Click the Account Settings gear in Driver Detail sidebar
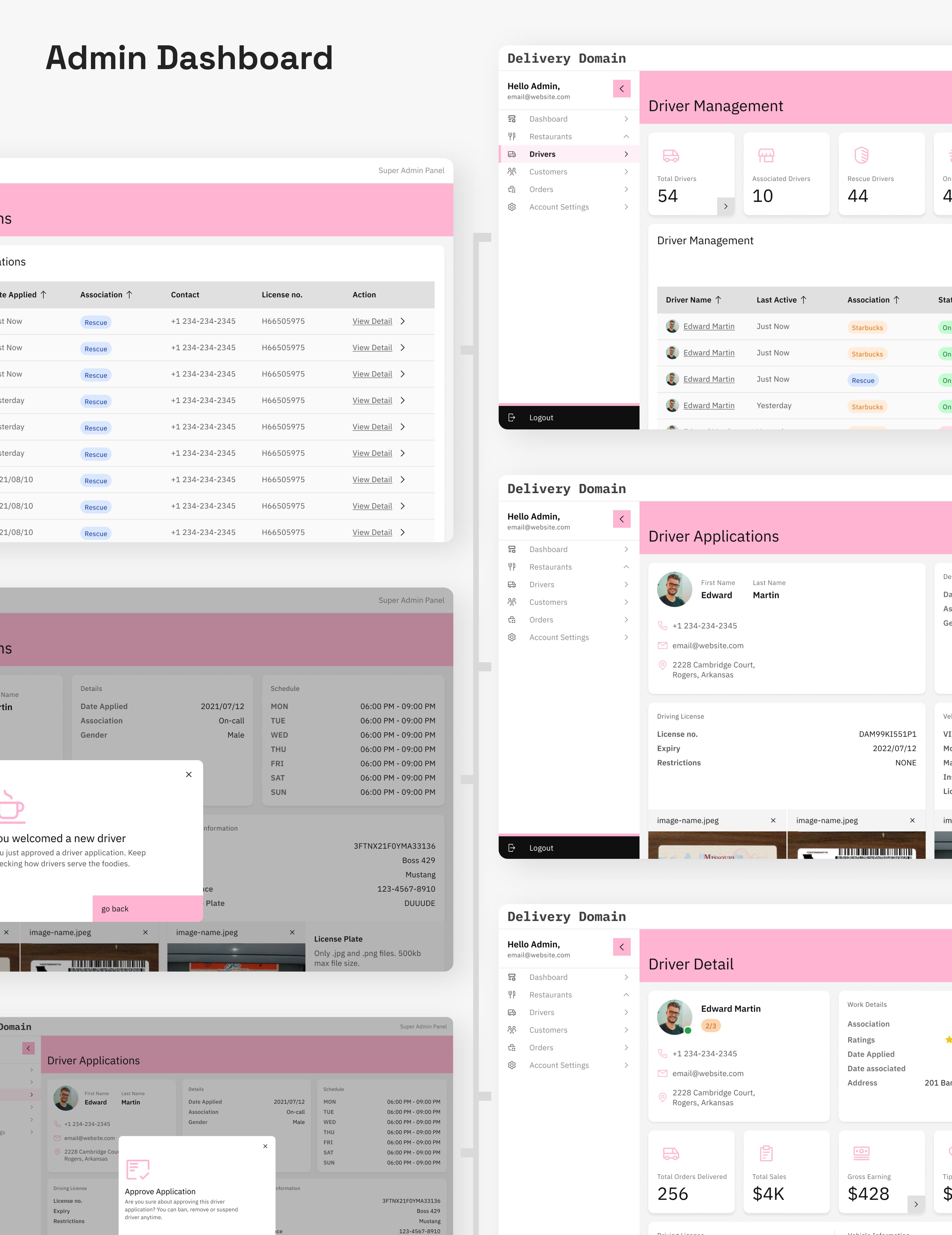This screenshot has width=952, height=1235. click(x=512, y=1065)
